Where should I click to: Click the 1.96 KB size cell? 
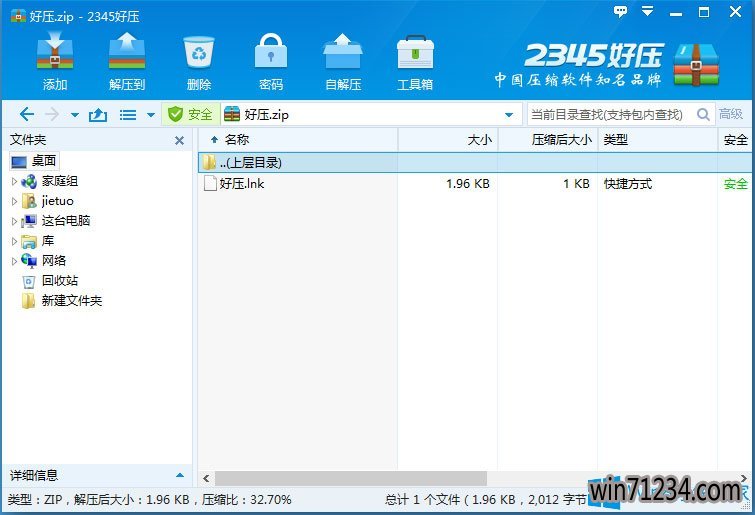point(468,183)
